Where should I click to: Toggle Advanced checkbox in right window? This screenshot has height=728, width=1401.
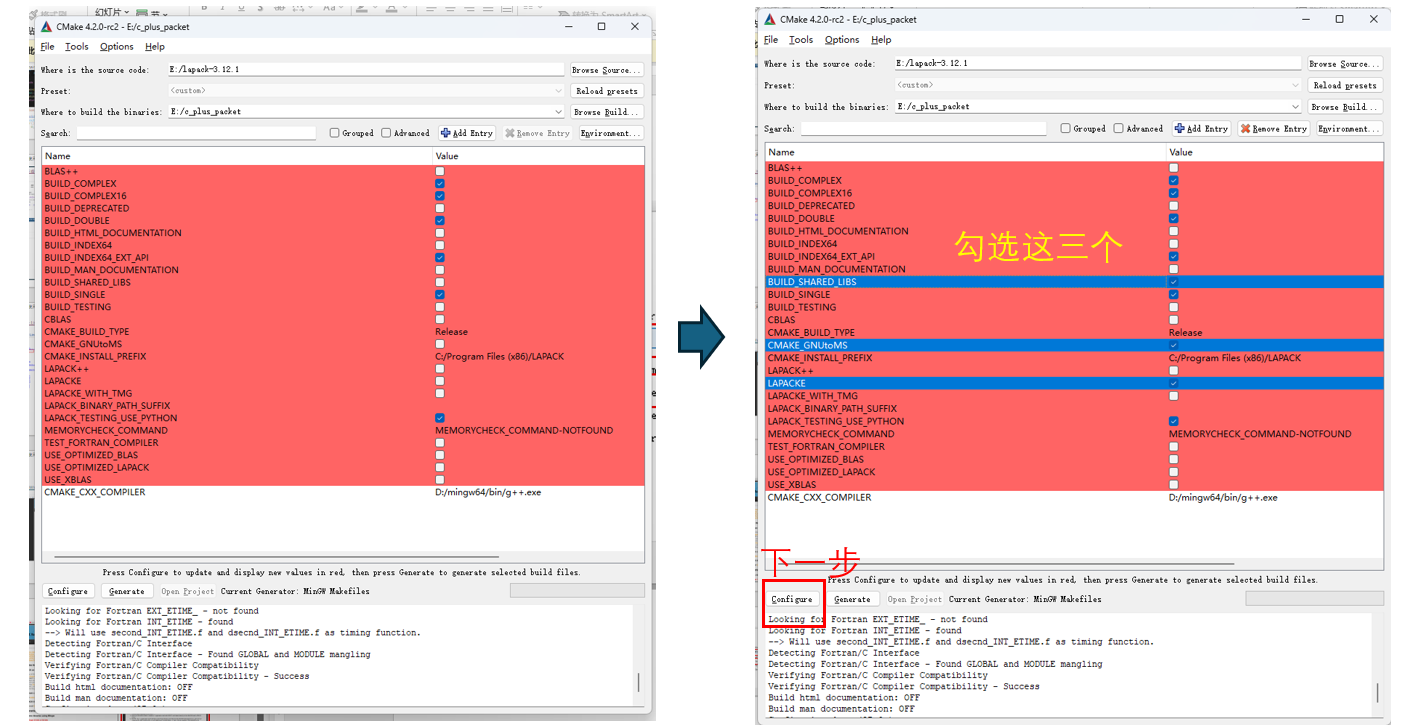point(1118,128)
